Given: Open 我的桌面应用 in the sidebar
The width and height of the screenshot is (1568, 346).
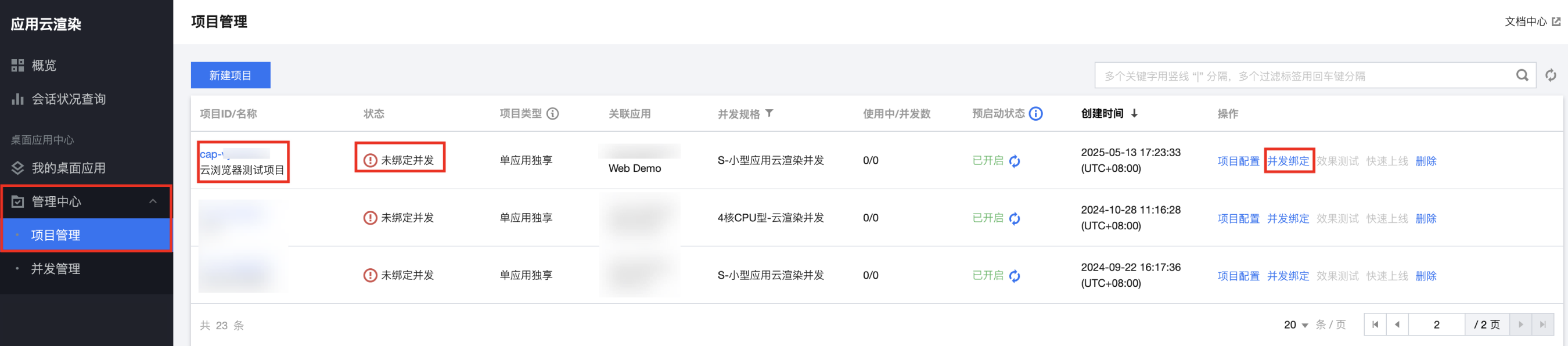Looking at the screenshot, I should pyautogui.click(x=68, y=168).
